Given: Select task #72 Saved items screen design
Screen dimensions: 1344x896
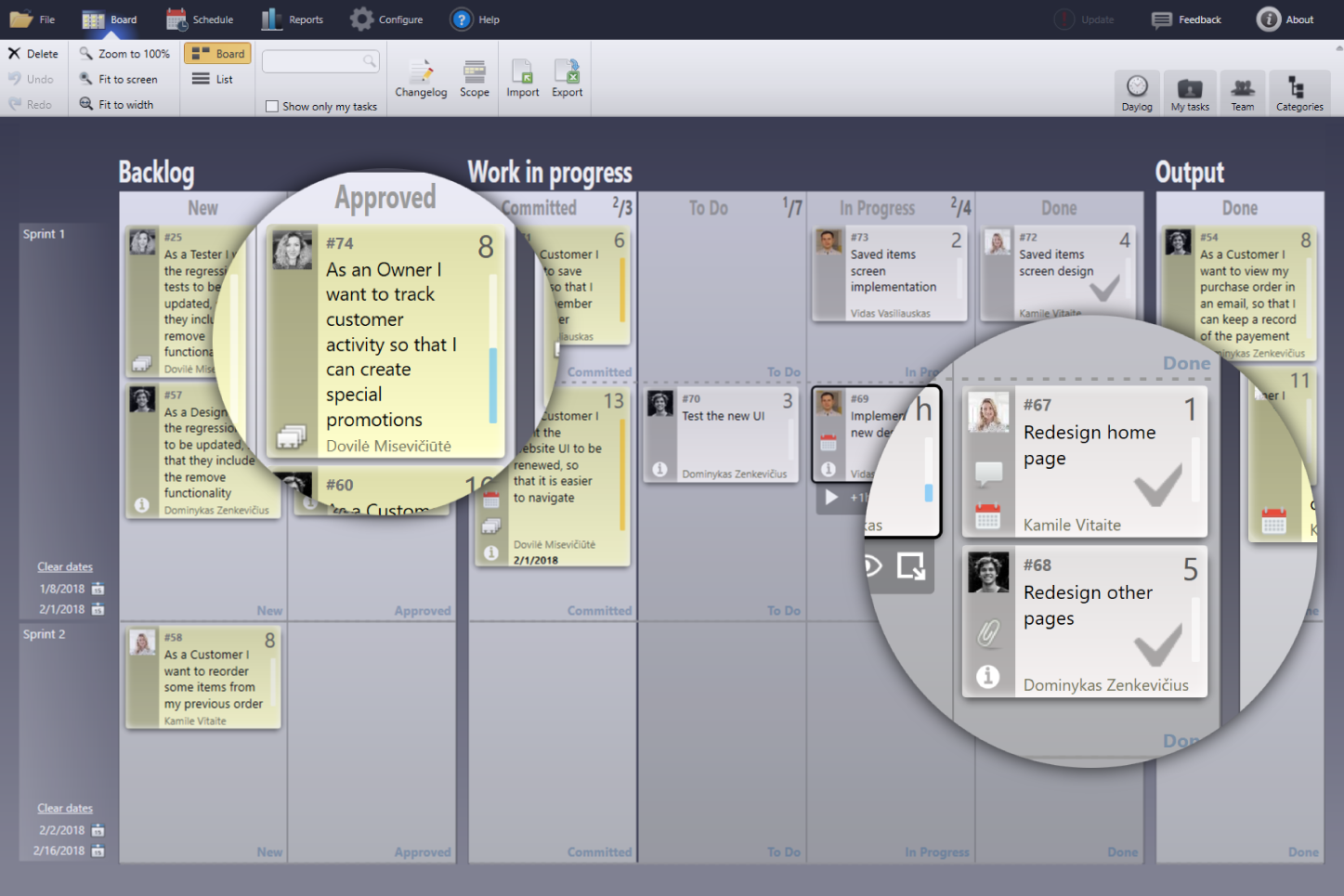Looking at the screenshot, I should (1058, 273).
